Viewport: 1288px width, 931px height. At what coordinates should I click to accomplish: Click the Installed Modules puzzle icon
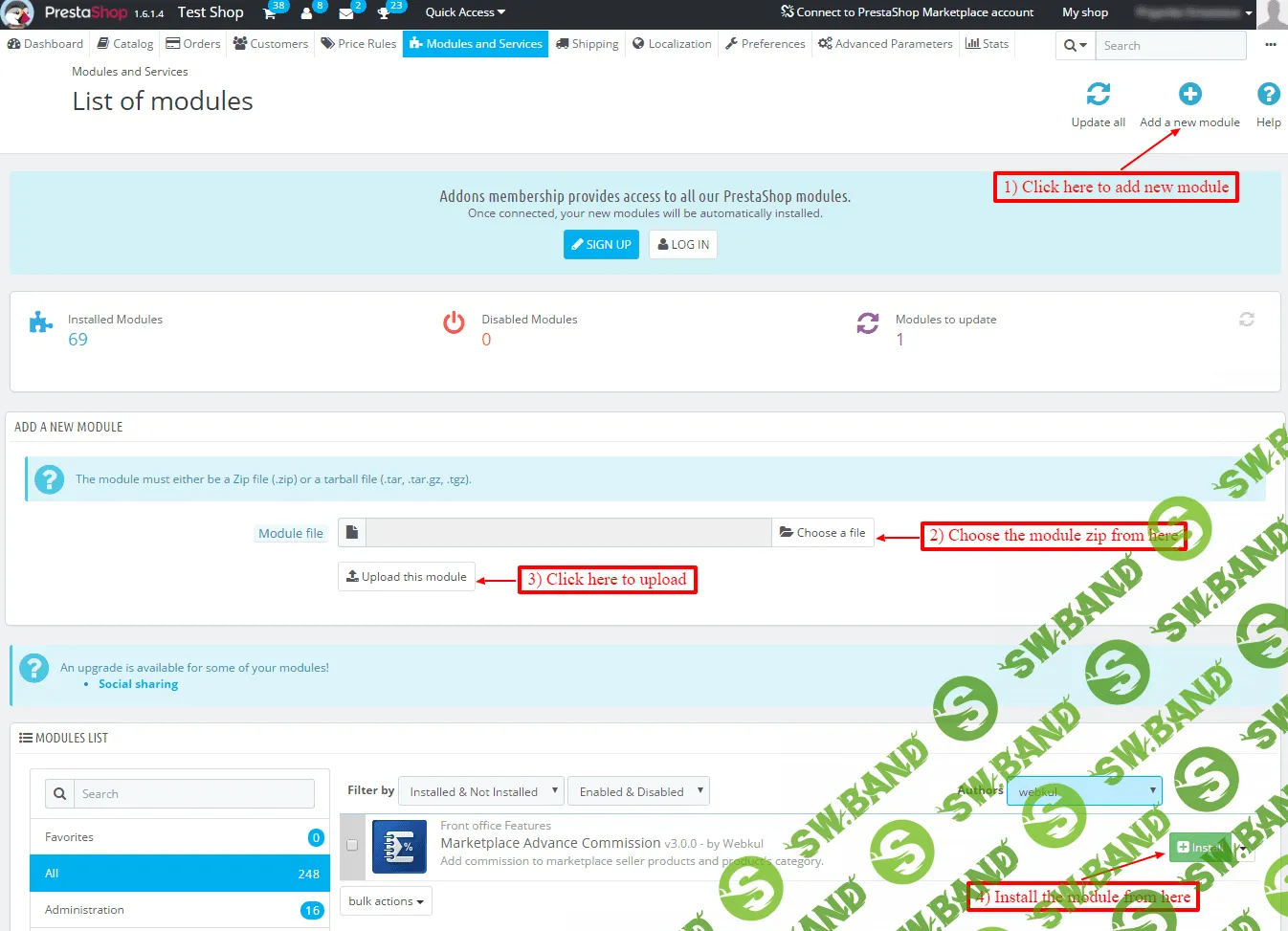click(39, 322)
